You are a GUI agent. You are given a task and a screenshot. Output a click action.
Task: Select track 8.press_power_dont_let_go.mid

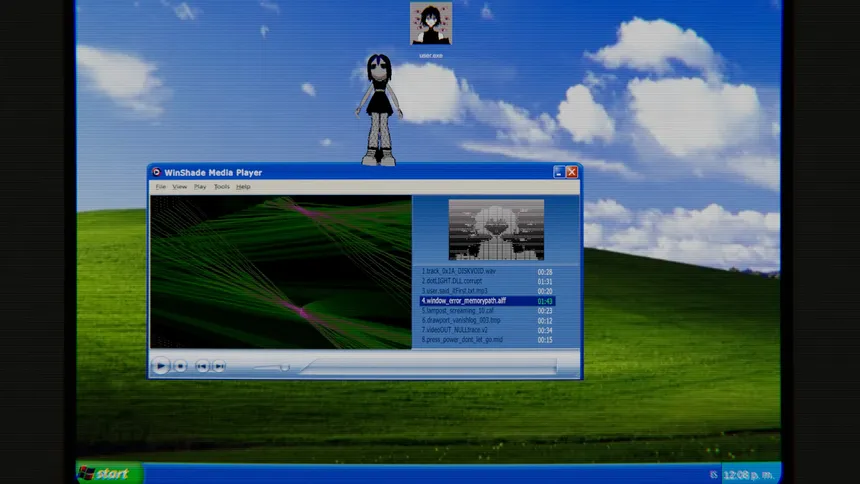click(487, 340)
